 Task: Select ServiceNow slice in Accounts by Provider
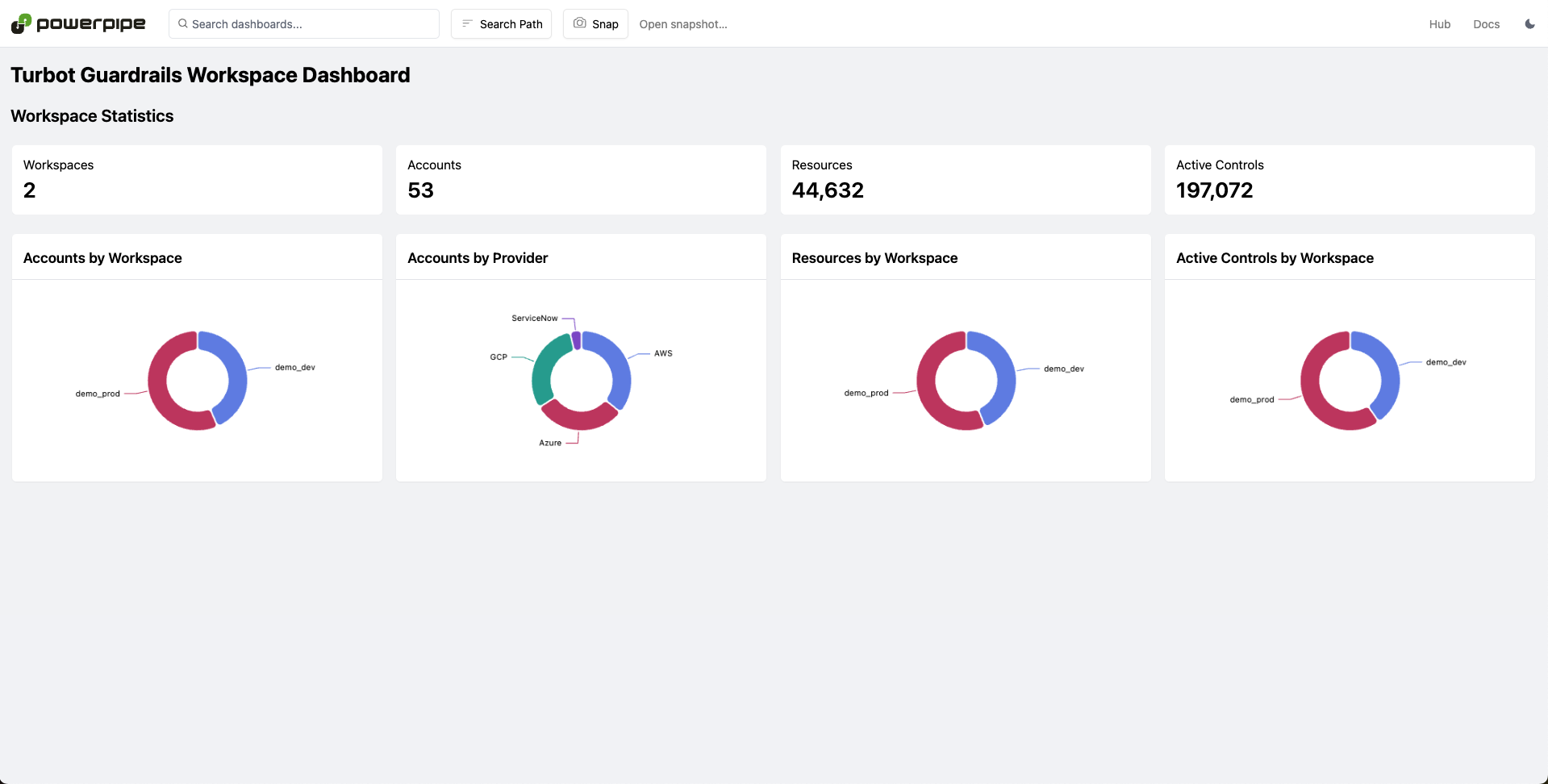(x=576, y=340)
